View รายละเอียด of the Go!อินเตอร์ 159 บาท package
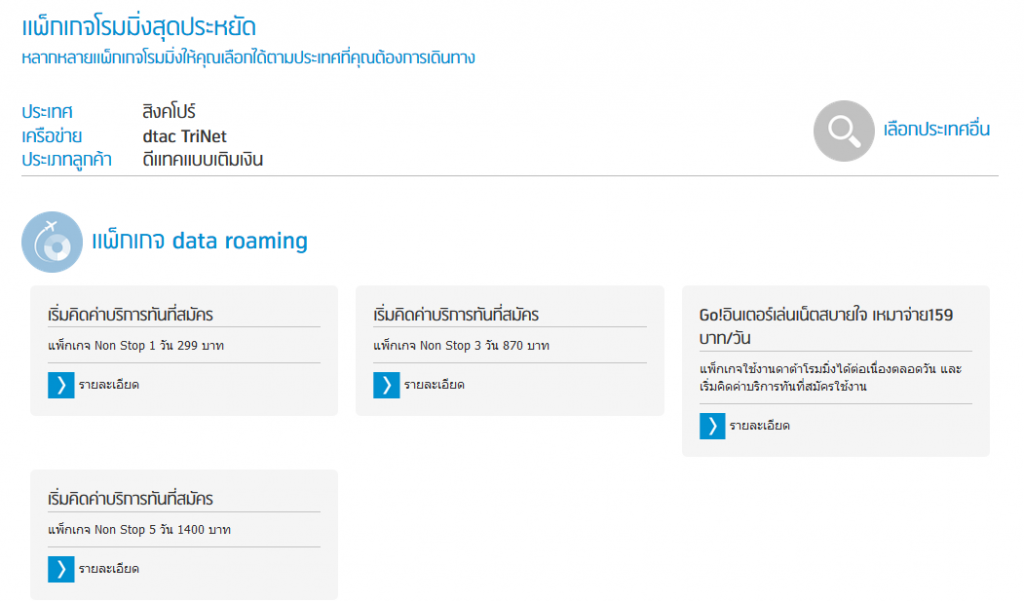This screenshot has width=1024, height=602. coord(759,426)
